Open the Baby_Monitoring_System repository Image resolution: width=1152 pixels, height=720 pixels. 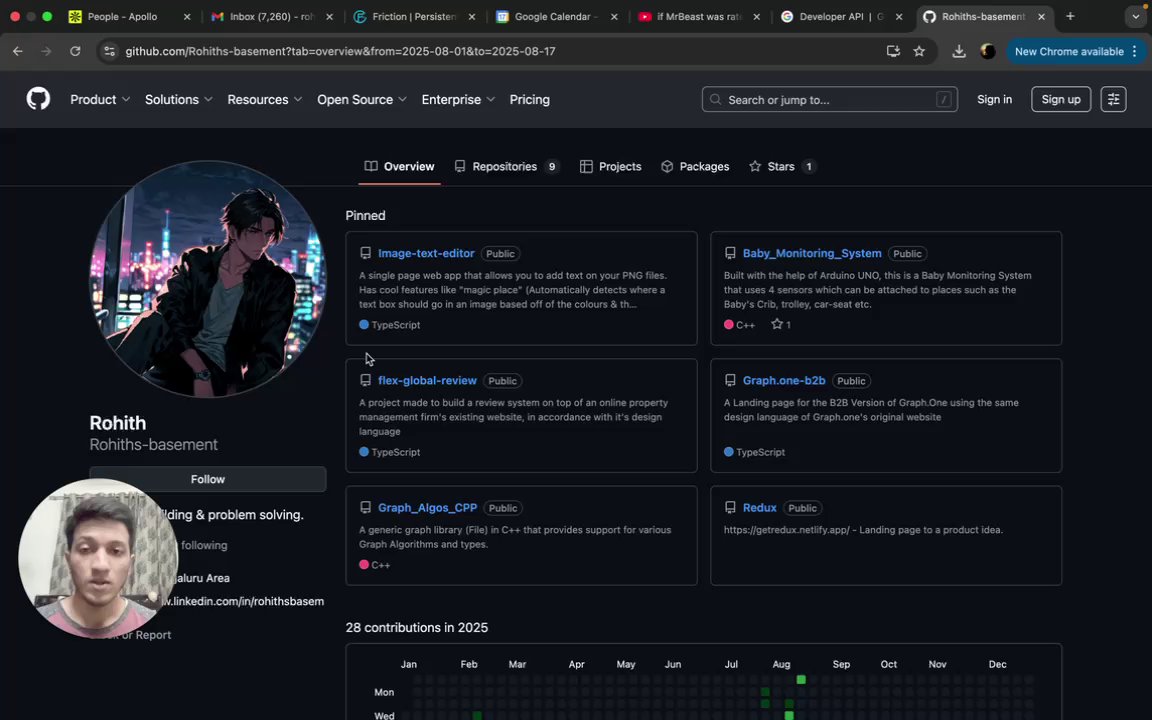(x=812, y=253)
